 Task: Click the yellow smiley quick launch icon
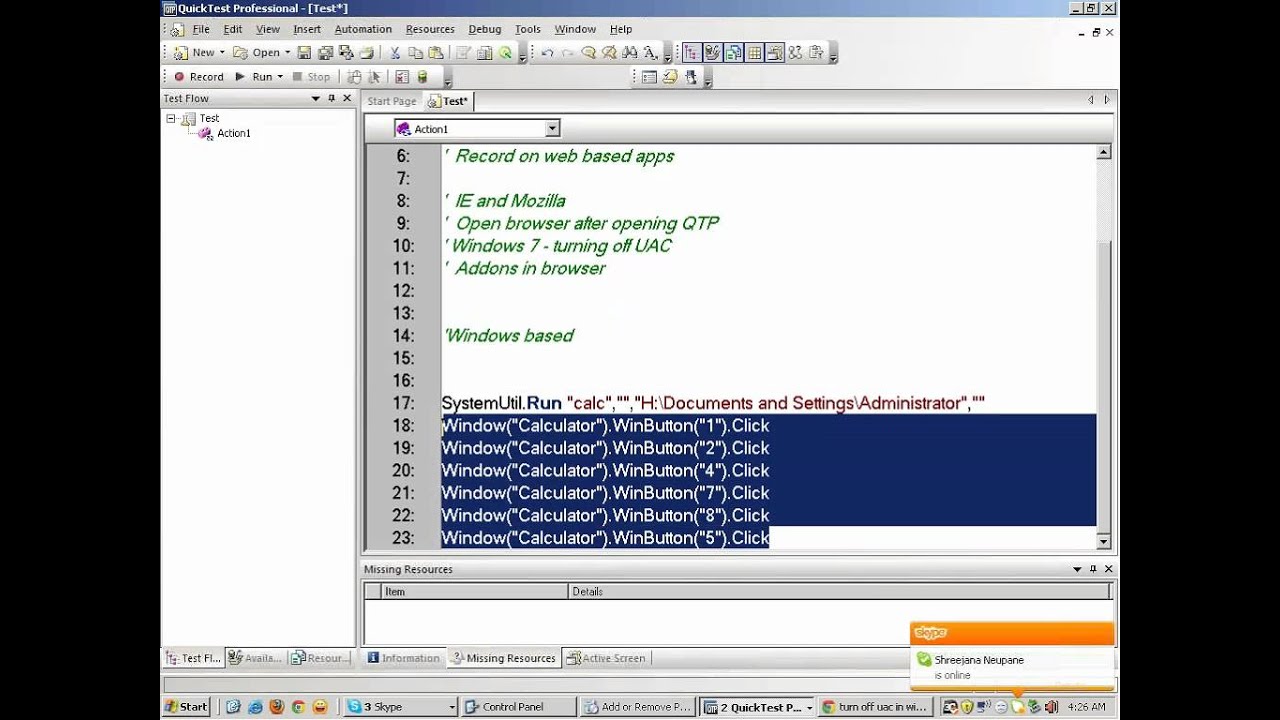tap(320, 706)
